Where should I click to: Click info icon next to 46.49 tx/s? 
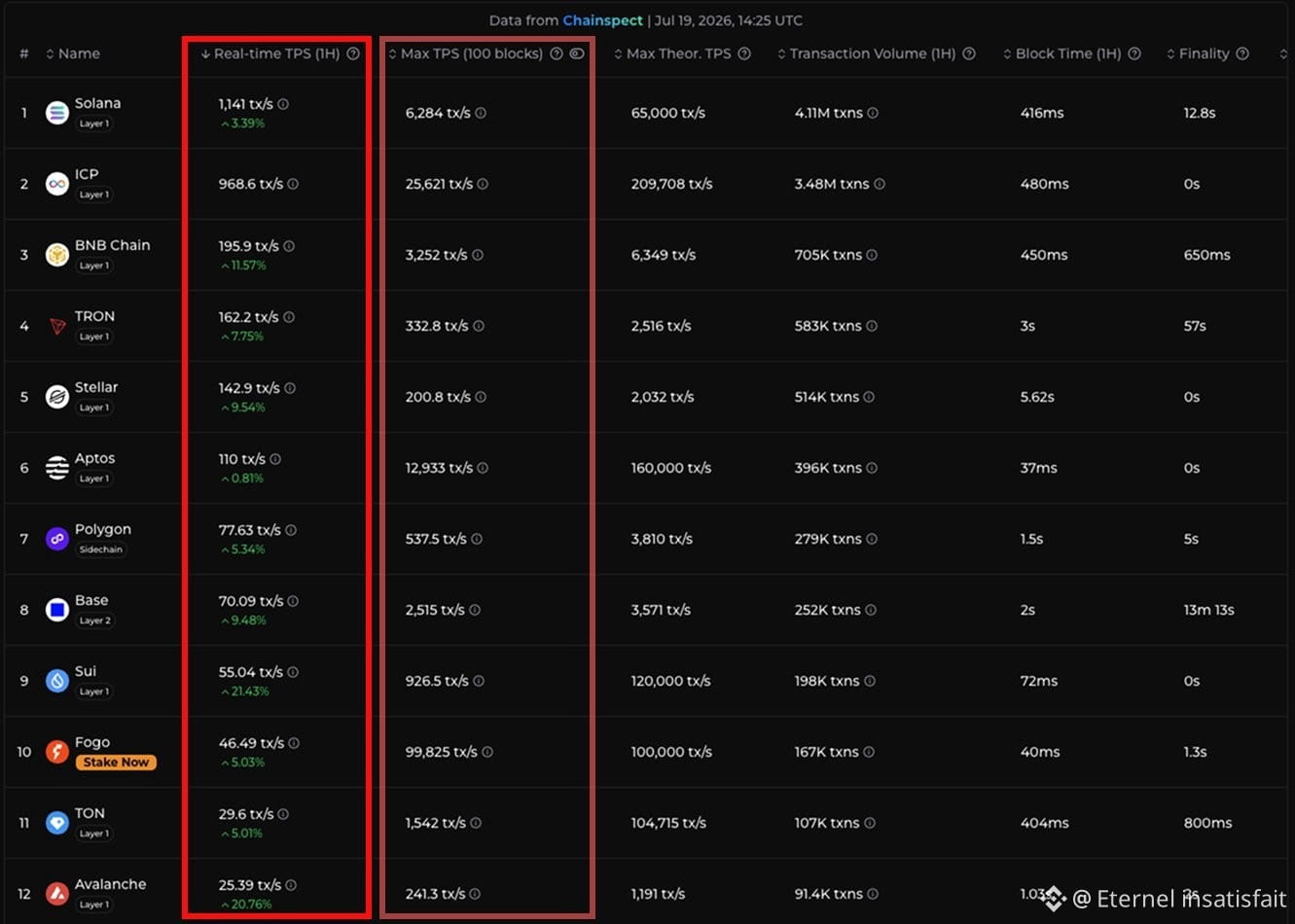click(294, 743)
